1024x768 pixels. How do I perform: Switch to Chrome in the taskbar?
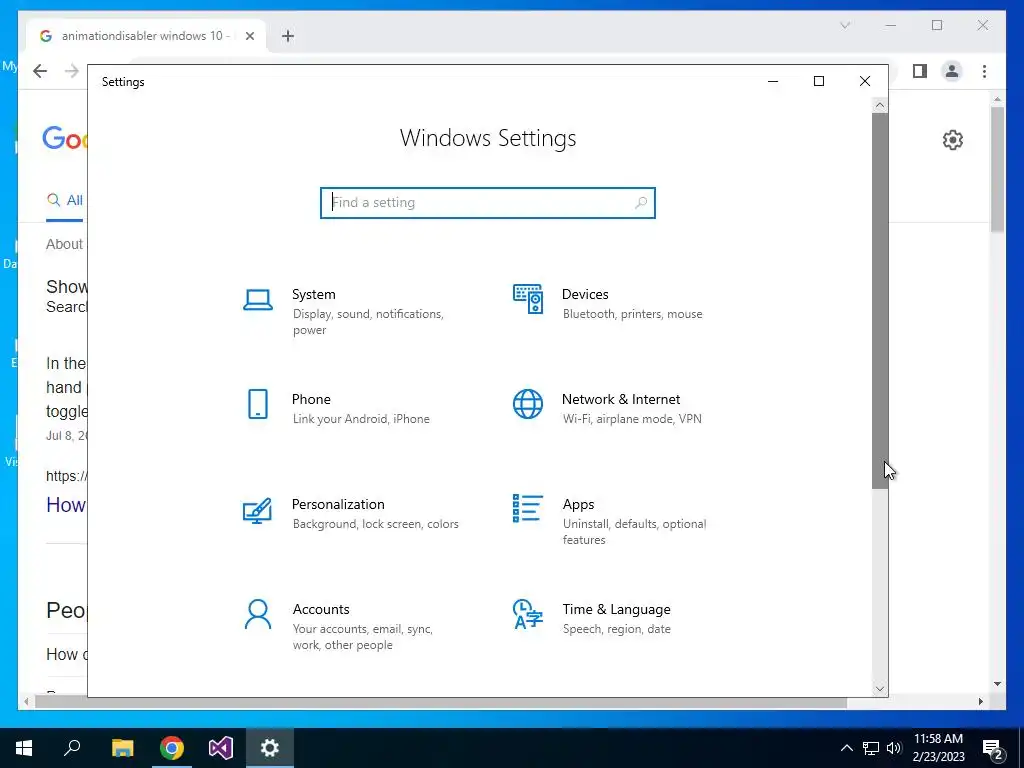point(172,748)
